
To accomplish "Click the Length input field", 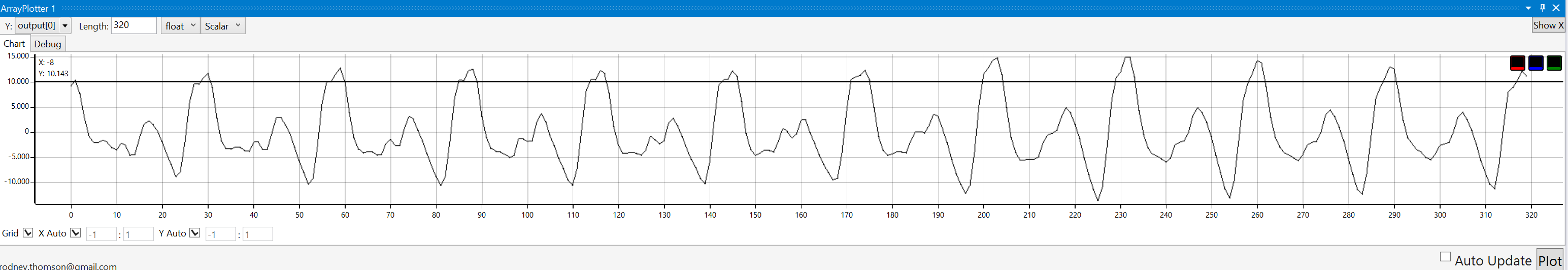I will (134, 25).
